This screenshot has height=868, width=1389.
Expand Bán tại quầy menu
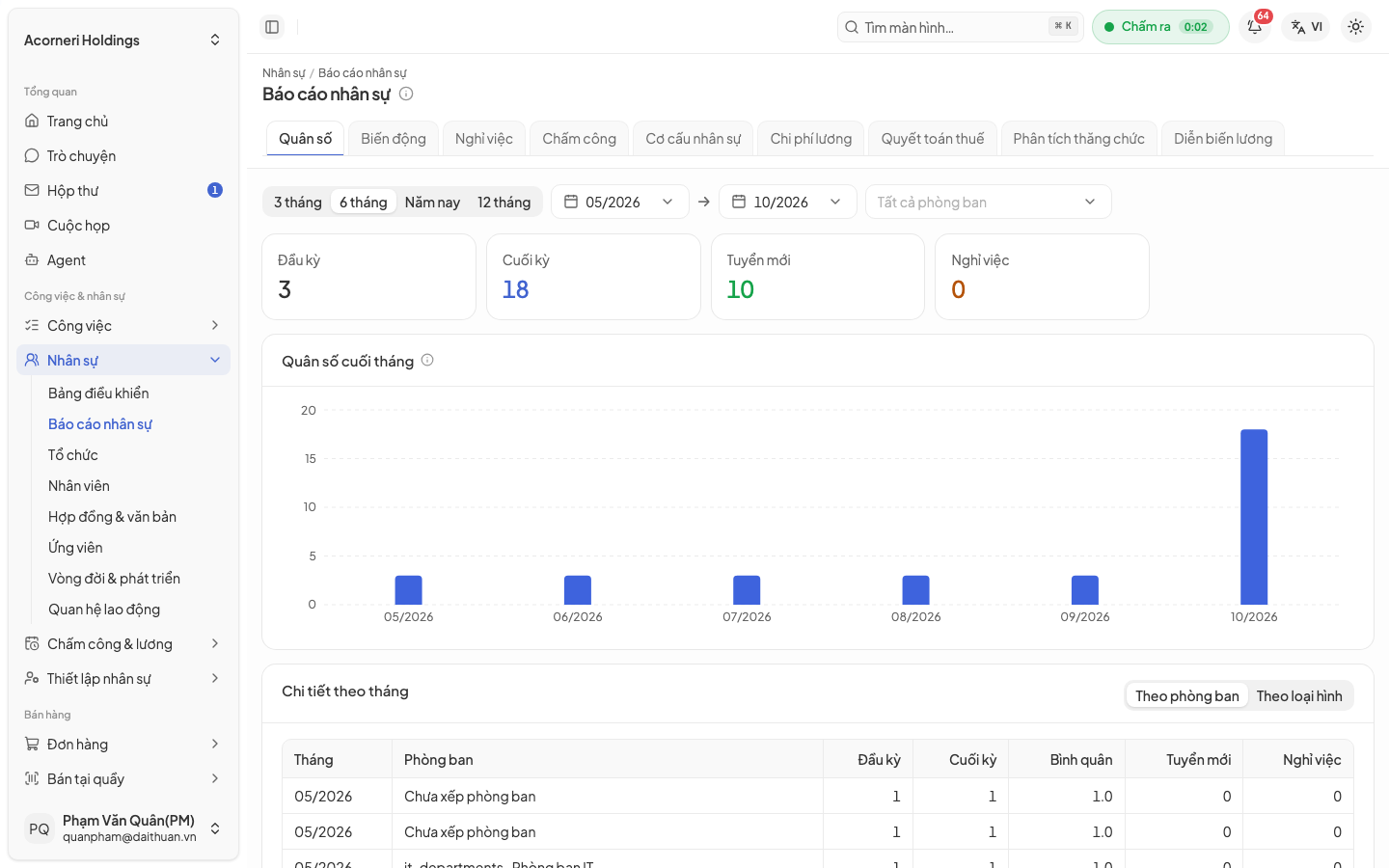[x=123, y=779]
